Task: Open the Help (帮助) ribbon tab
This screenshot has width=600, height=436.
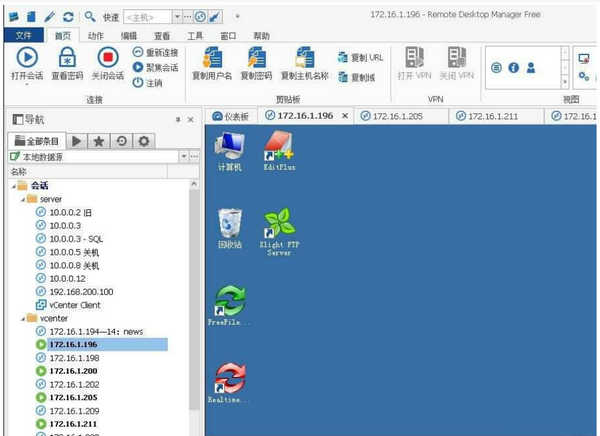Action: click(261, 36)
